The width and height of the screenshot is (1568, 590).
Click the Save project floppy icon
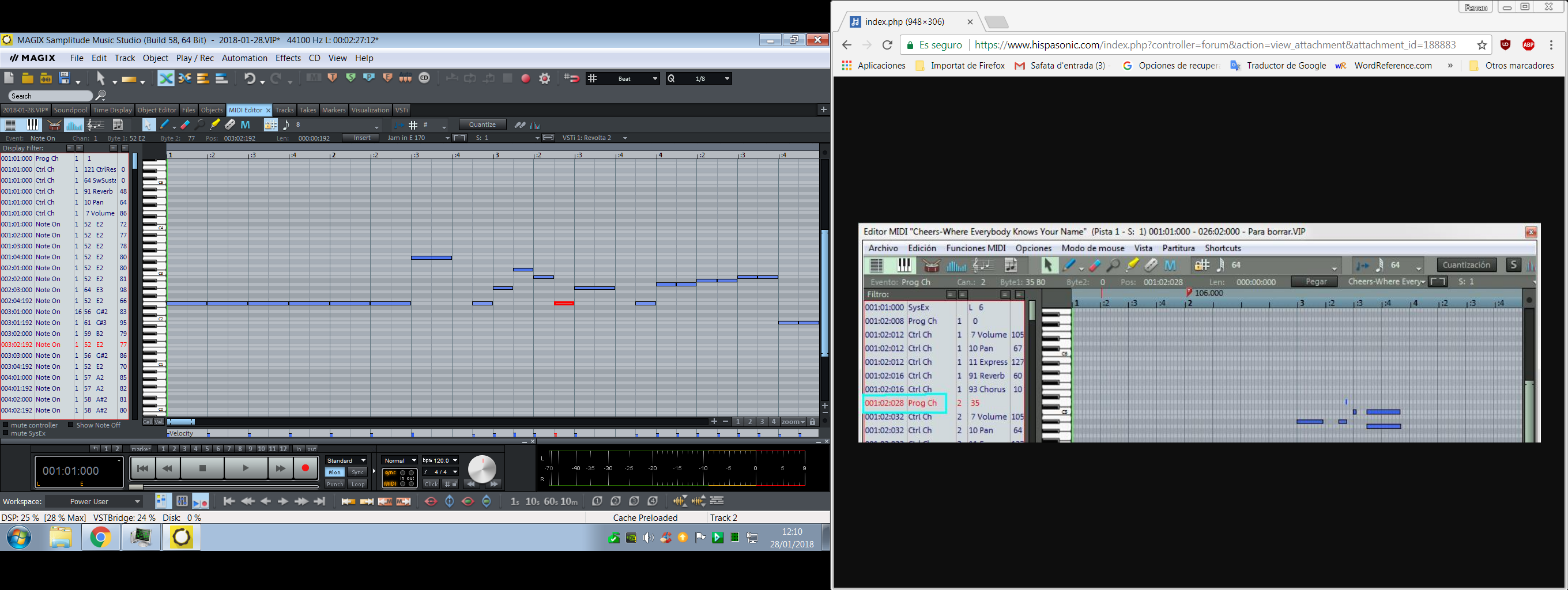pyautogui.click(x=65, y=78)
